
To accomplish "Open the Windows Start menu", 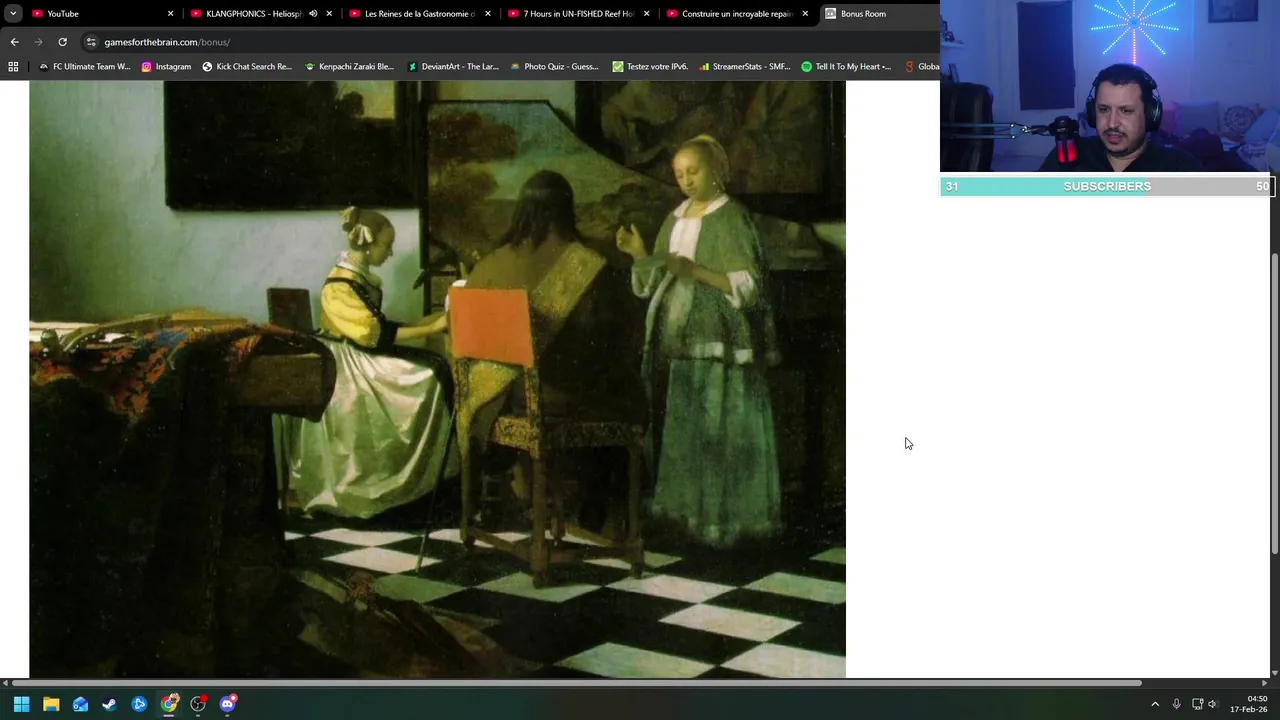I will click(21, 704).
